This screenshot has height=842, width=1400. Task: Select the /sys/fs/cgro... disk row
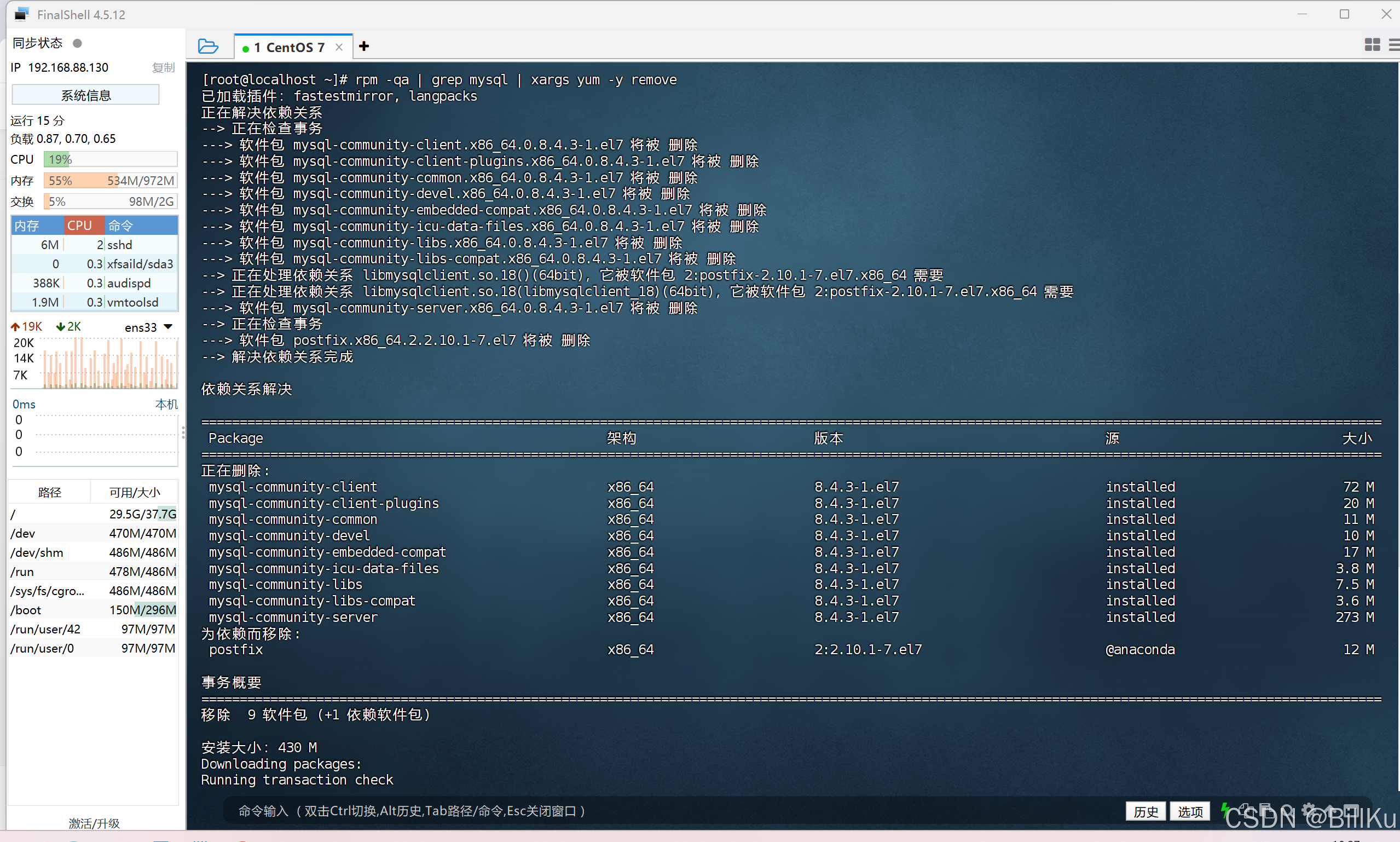pyautogui.click(x=94, y=591)
